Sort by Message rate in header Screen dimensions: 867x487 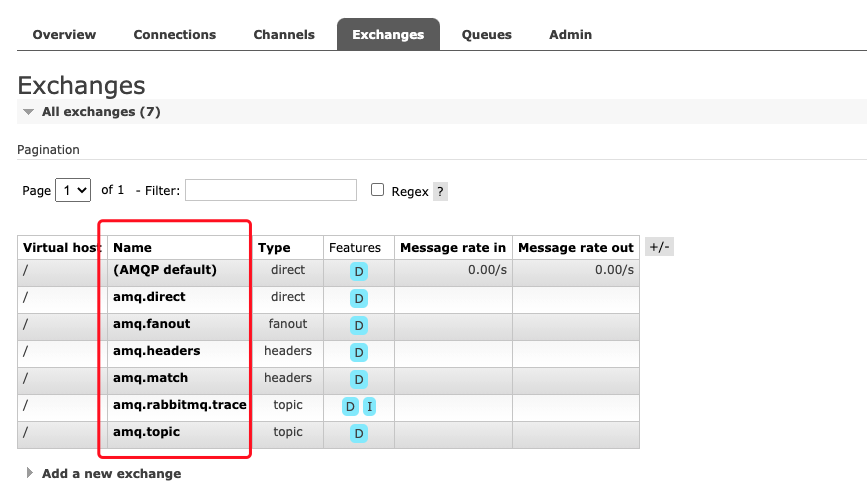pyautogui.click(x=453, y=248)
